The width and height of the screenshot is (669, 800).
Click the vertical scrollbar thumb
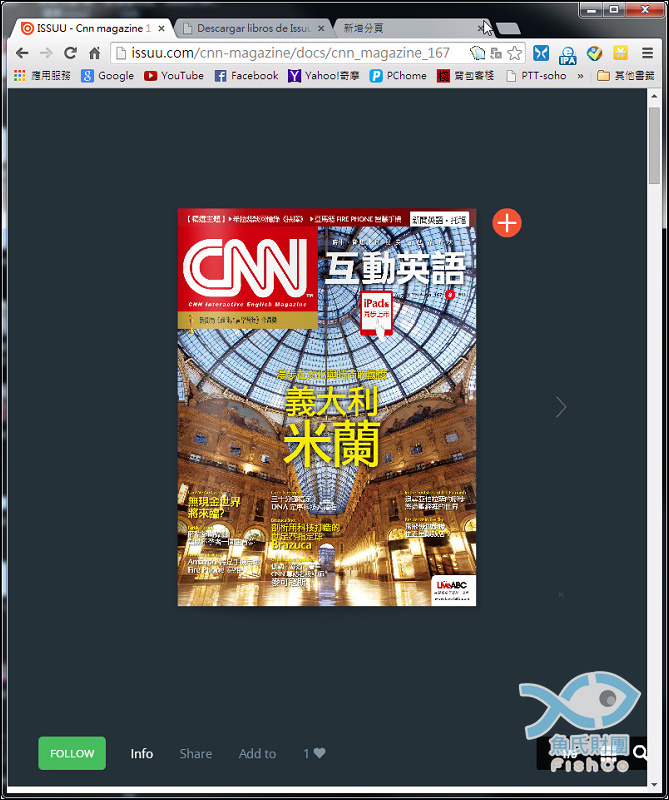point(654,146)
